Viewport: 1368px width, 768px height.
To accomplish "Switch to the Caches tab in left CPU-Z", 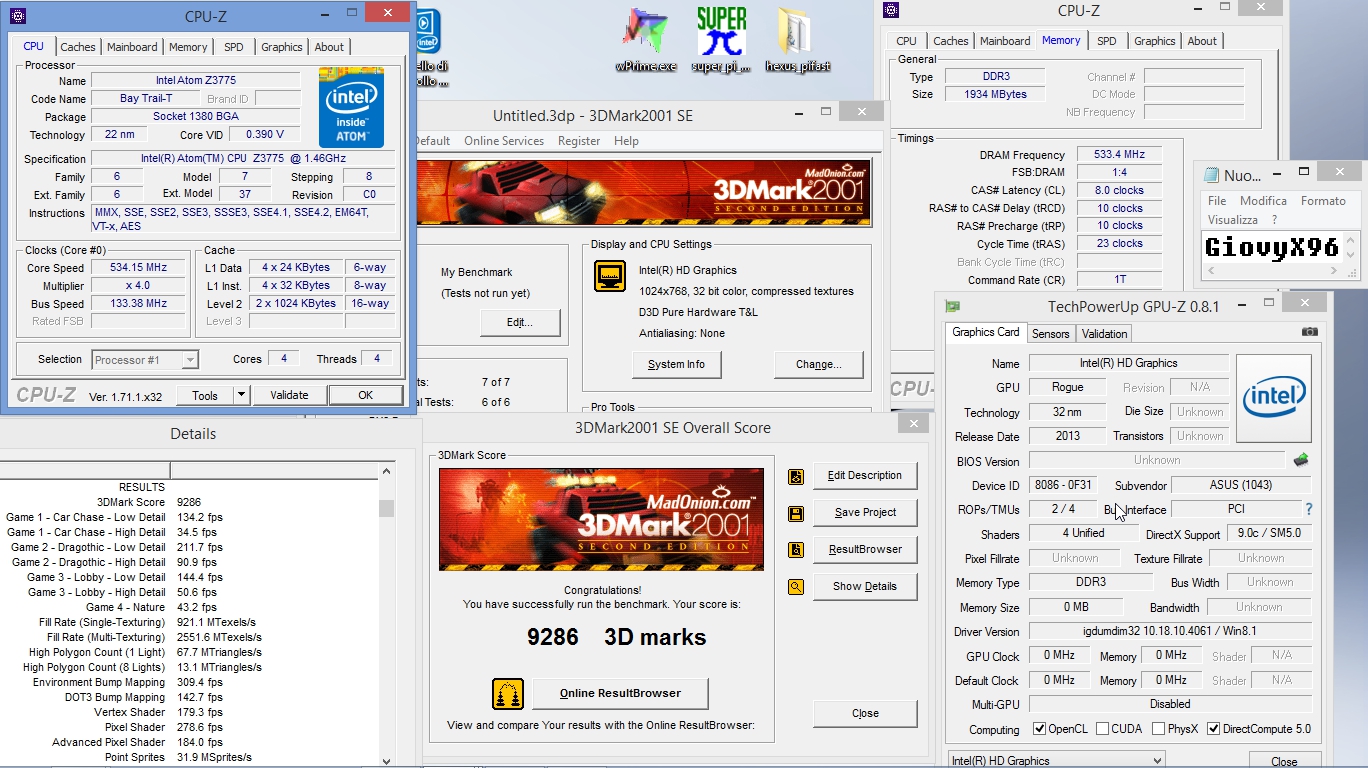I will click(78, 47).
